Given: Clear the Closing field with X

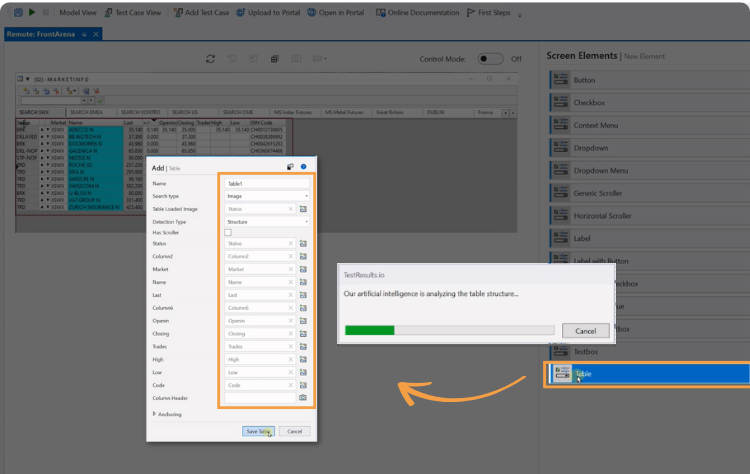Looking at the screenshot, I should 290,334.
